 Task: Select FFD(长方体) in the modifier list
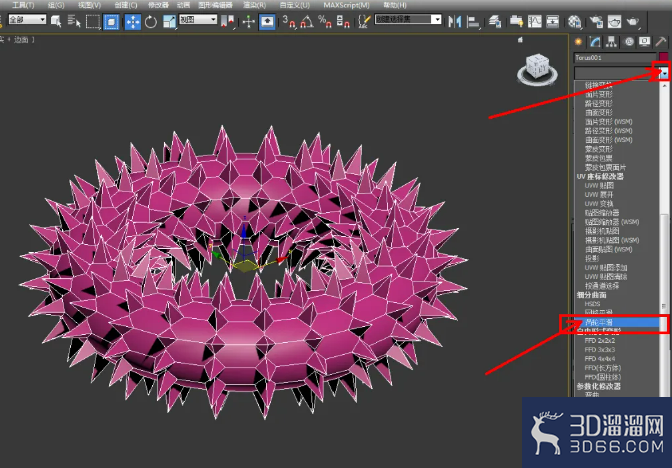pos(603,368)
